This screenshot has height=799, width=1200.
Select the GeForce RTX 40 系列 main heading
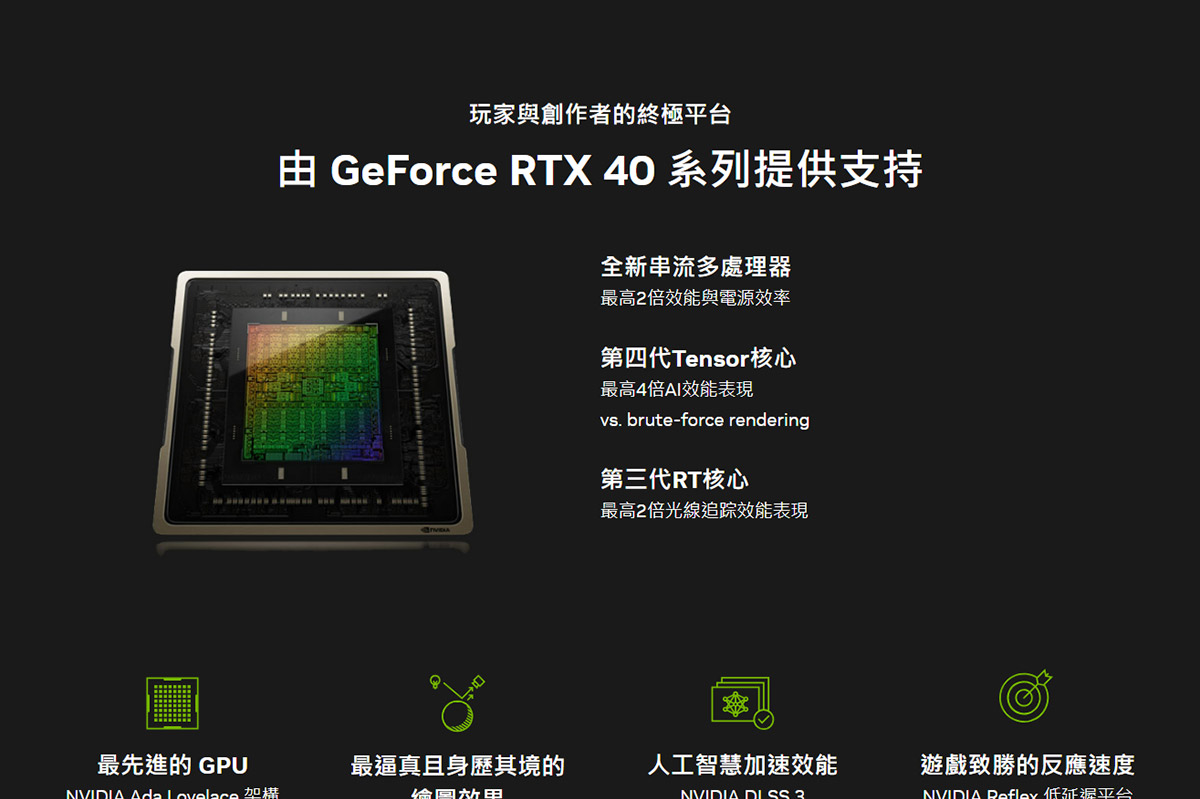click(x=600, y=170)
